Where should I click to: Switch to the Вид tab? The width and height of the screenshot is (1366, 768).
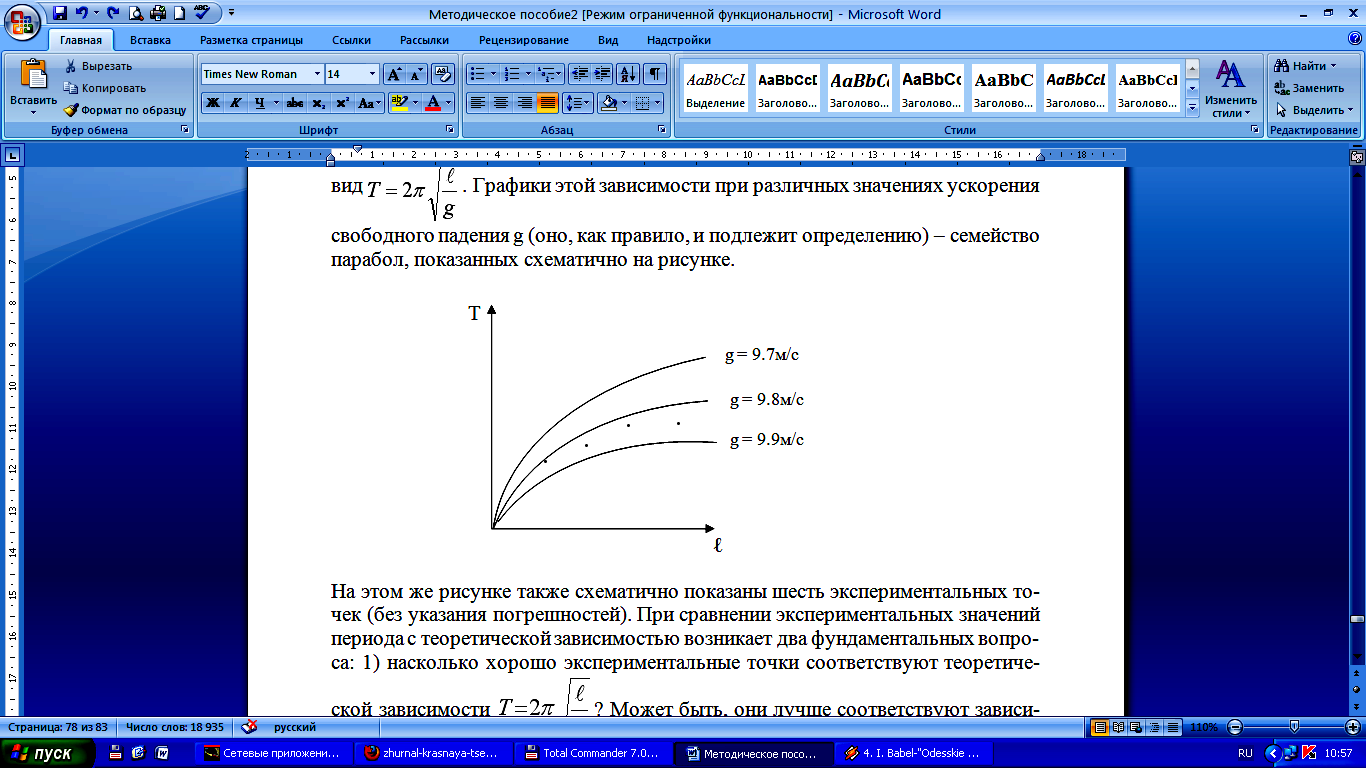point(608,40)
